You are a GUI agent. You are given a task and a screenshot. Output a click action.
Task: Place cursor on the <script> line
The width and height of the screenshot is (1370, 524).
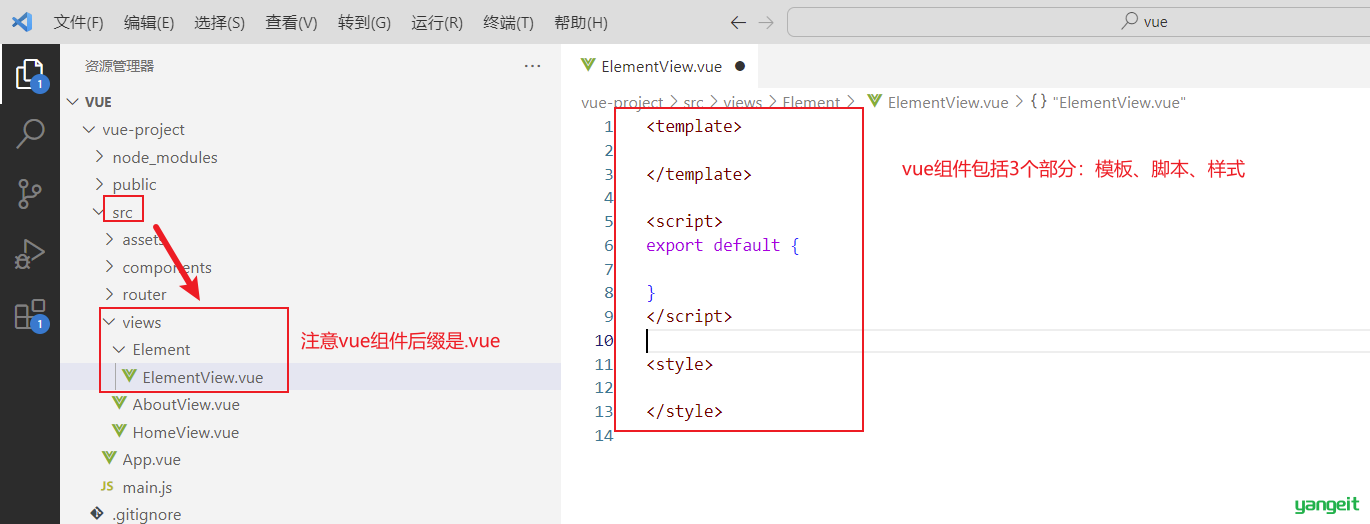tap(684, 221)
